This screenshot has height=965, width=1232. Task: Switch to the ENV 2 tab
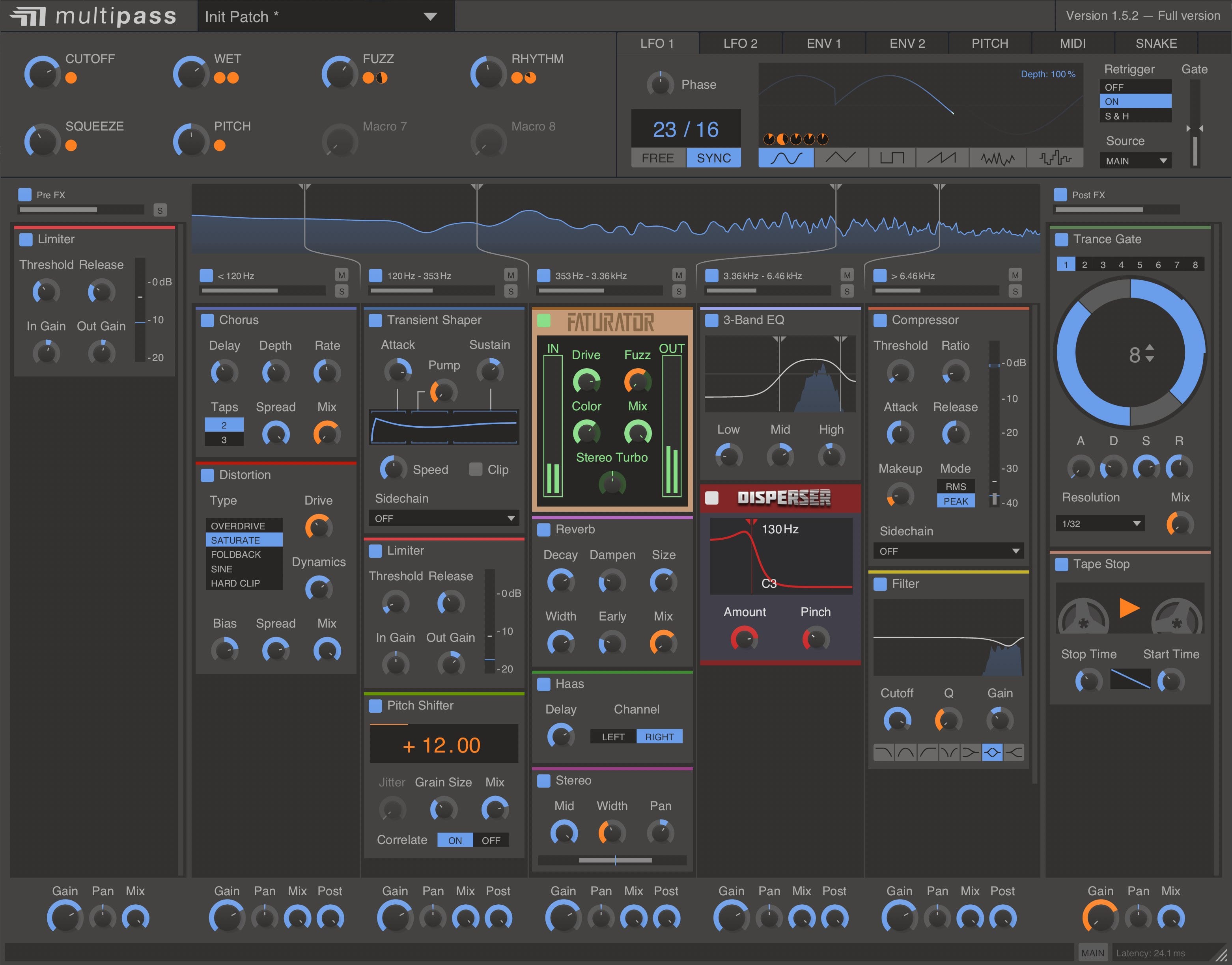click(907, 43)
